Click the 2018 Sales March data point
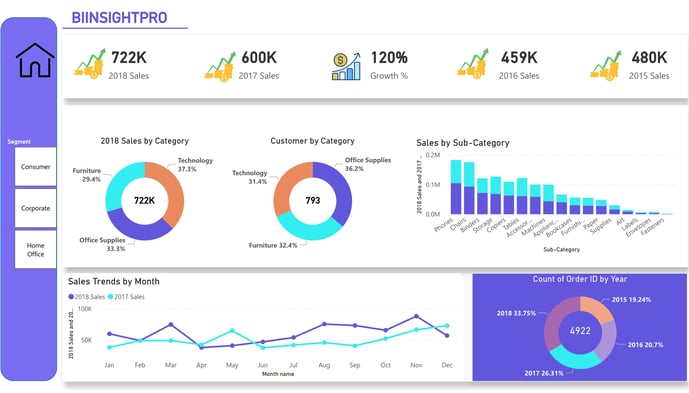The width and height of the screenshot is (689, 393). (171, 324)
